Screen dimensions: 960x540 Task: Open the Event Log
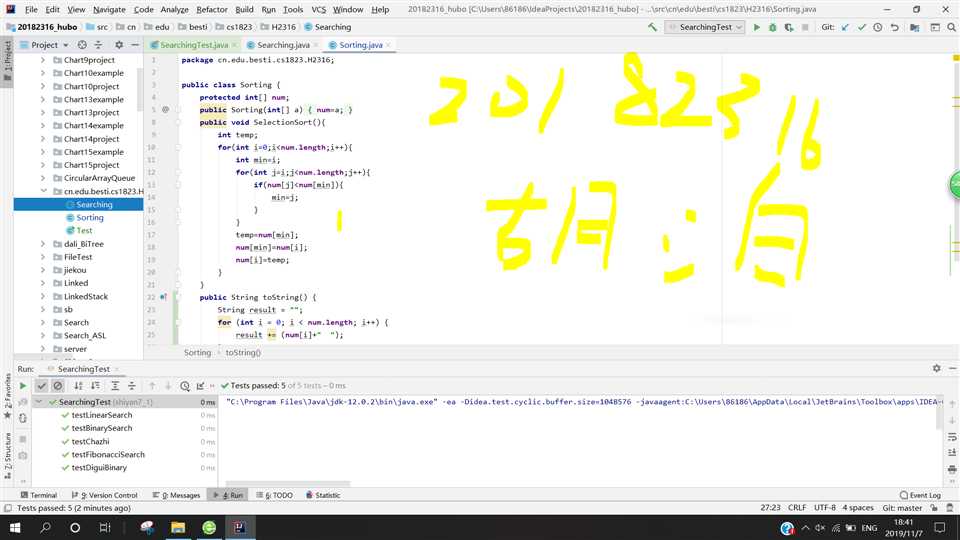(920, 495)
